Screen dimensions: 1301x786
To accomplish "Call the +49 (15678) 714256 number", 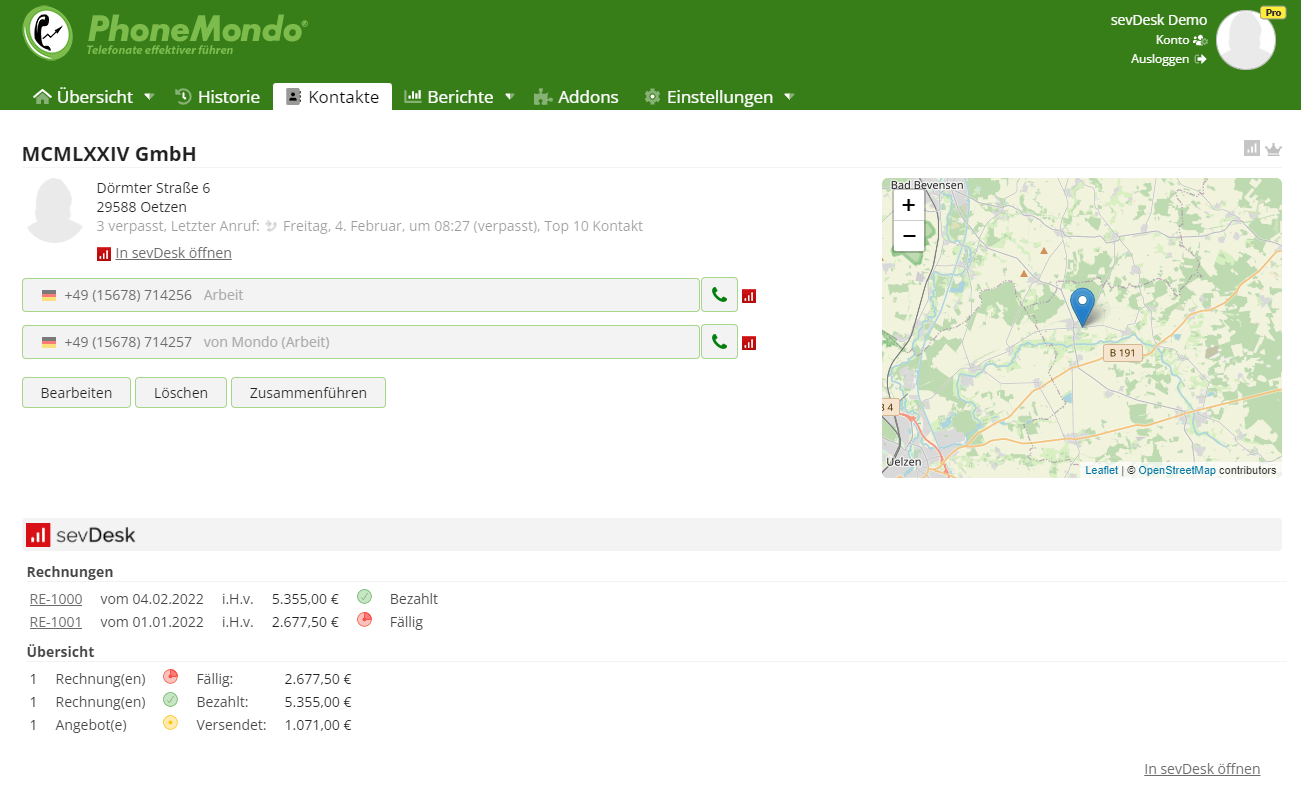I will click(719, 295).
